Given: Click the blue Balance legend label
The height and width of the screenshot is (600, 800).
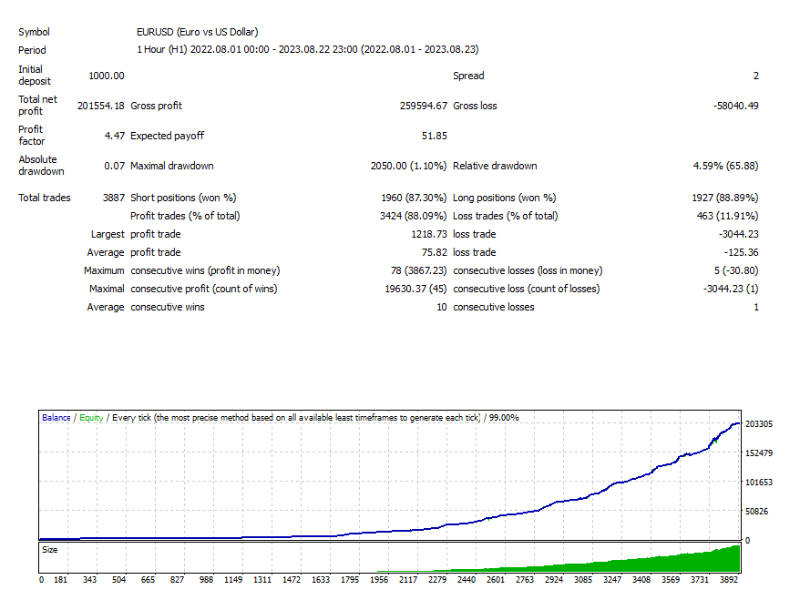Looking at the screenshot, I should pos(56,418).
